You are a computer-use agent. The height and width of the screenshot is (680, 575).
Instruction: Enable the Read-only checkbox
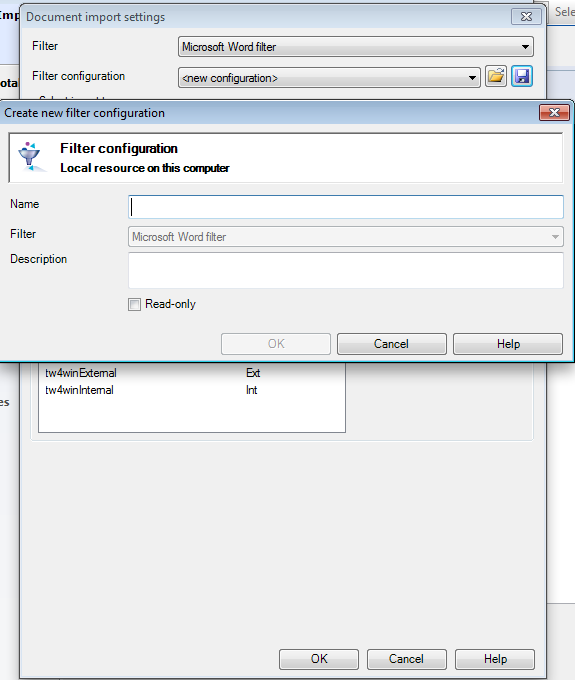pyautogui.click(x=134, y=304)
